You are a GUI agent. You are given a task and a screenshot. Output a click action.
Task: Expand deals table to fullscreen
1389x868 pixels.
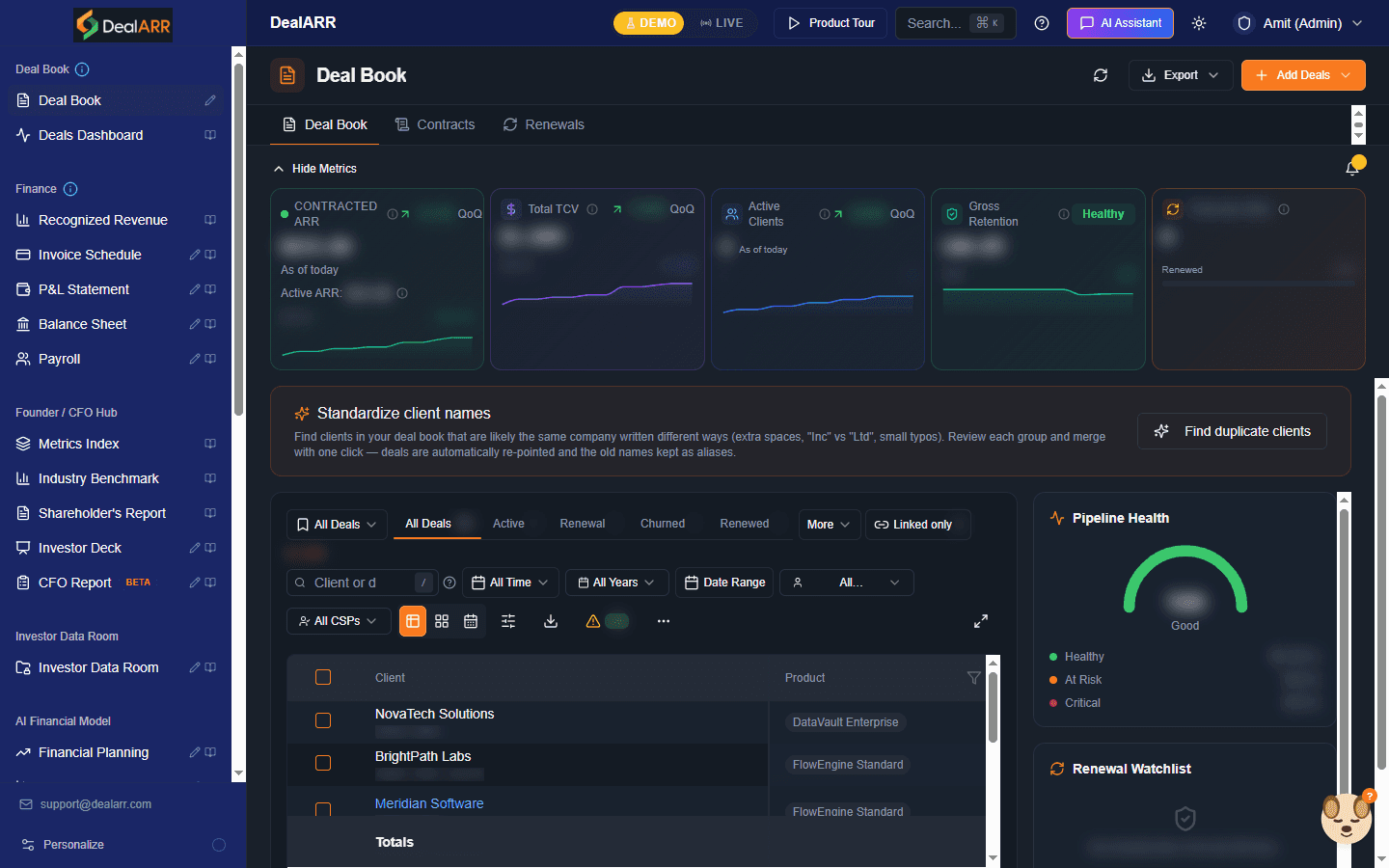(981, 621)
